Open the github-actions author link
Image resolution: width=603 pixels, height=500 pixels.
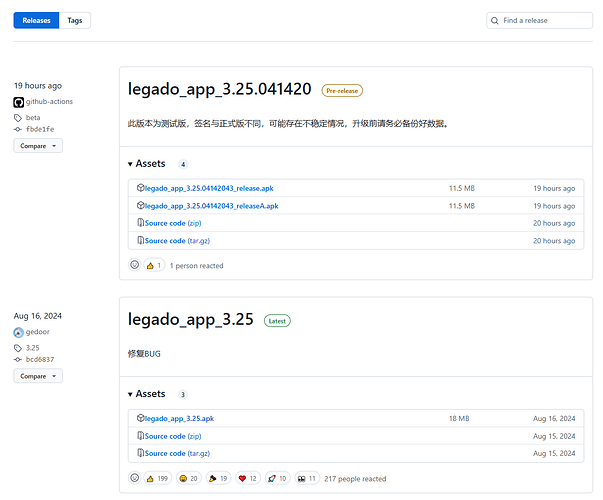[49, 102]
